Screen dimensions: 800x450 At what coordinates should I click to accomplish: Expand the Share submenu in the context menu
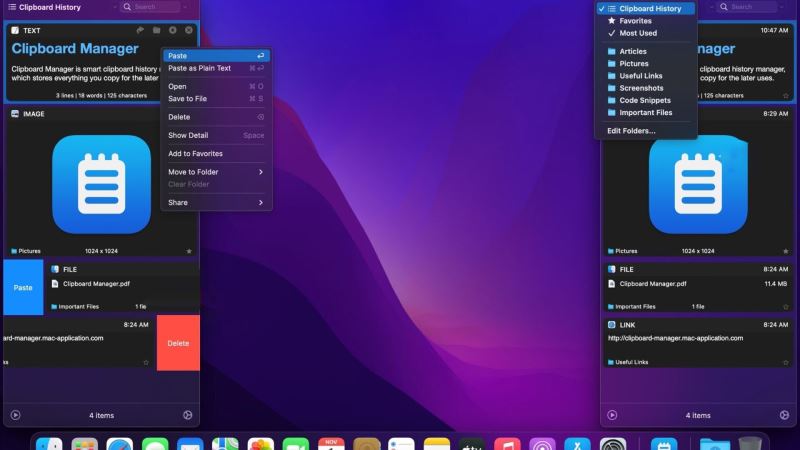216,203
